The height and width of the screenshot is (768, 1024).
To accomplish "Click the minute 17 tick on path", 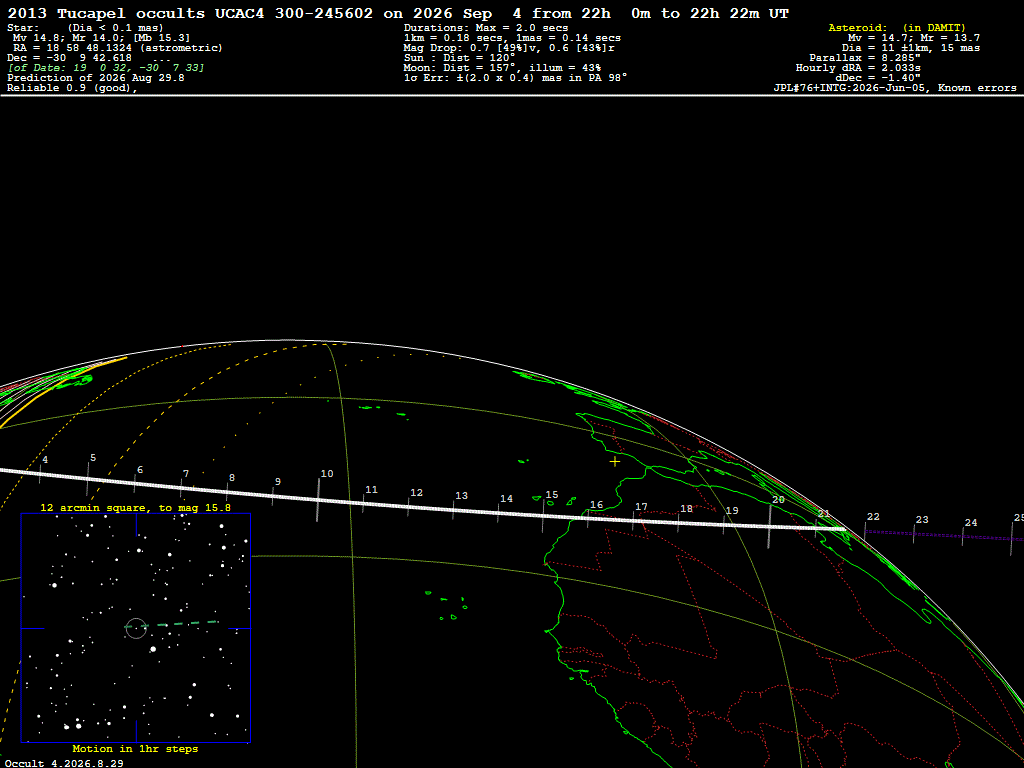I will point(633,520).
